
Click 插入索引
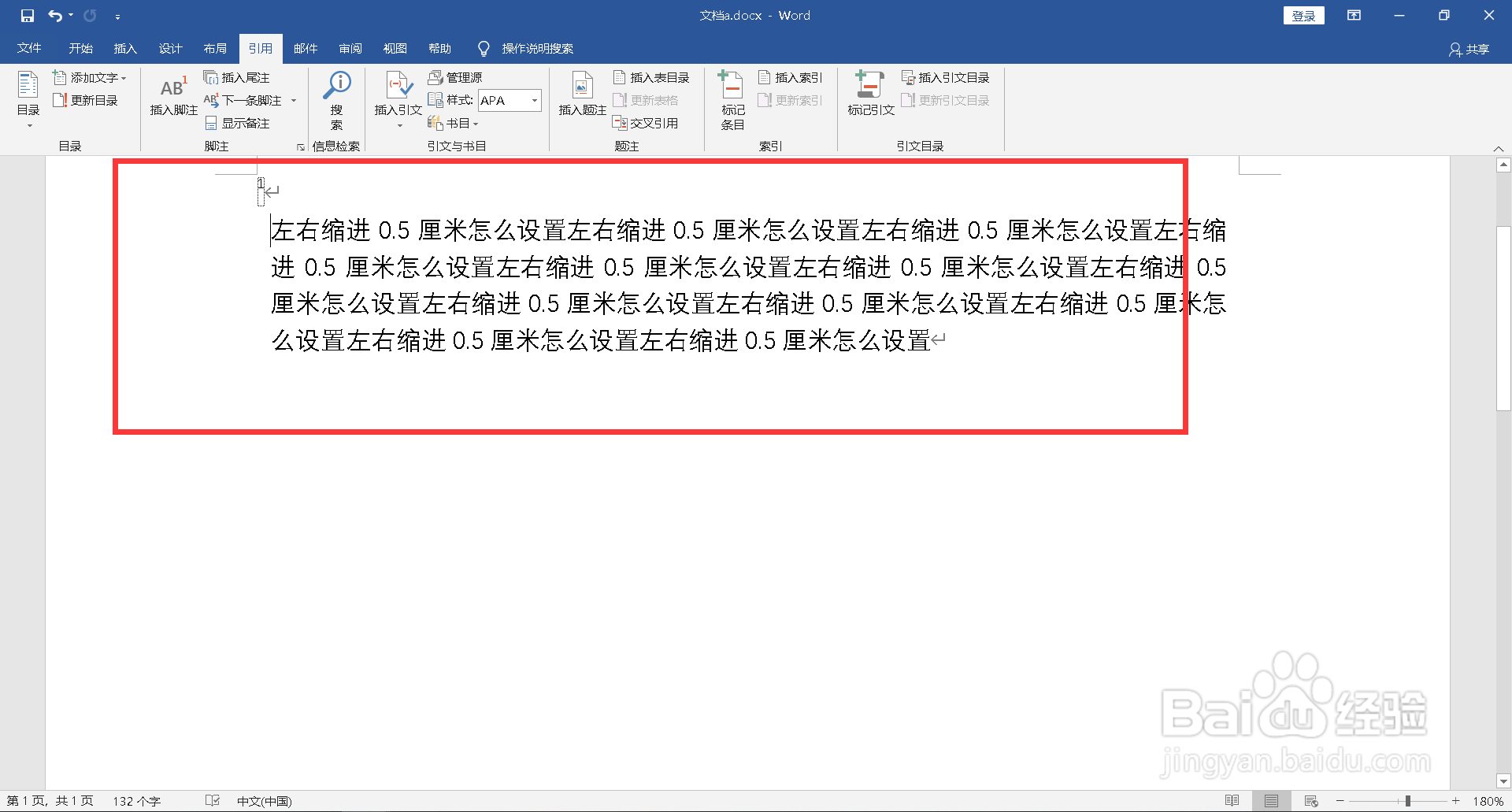pos(790,77)
